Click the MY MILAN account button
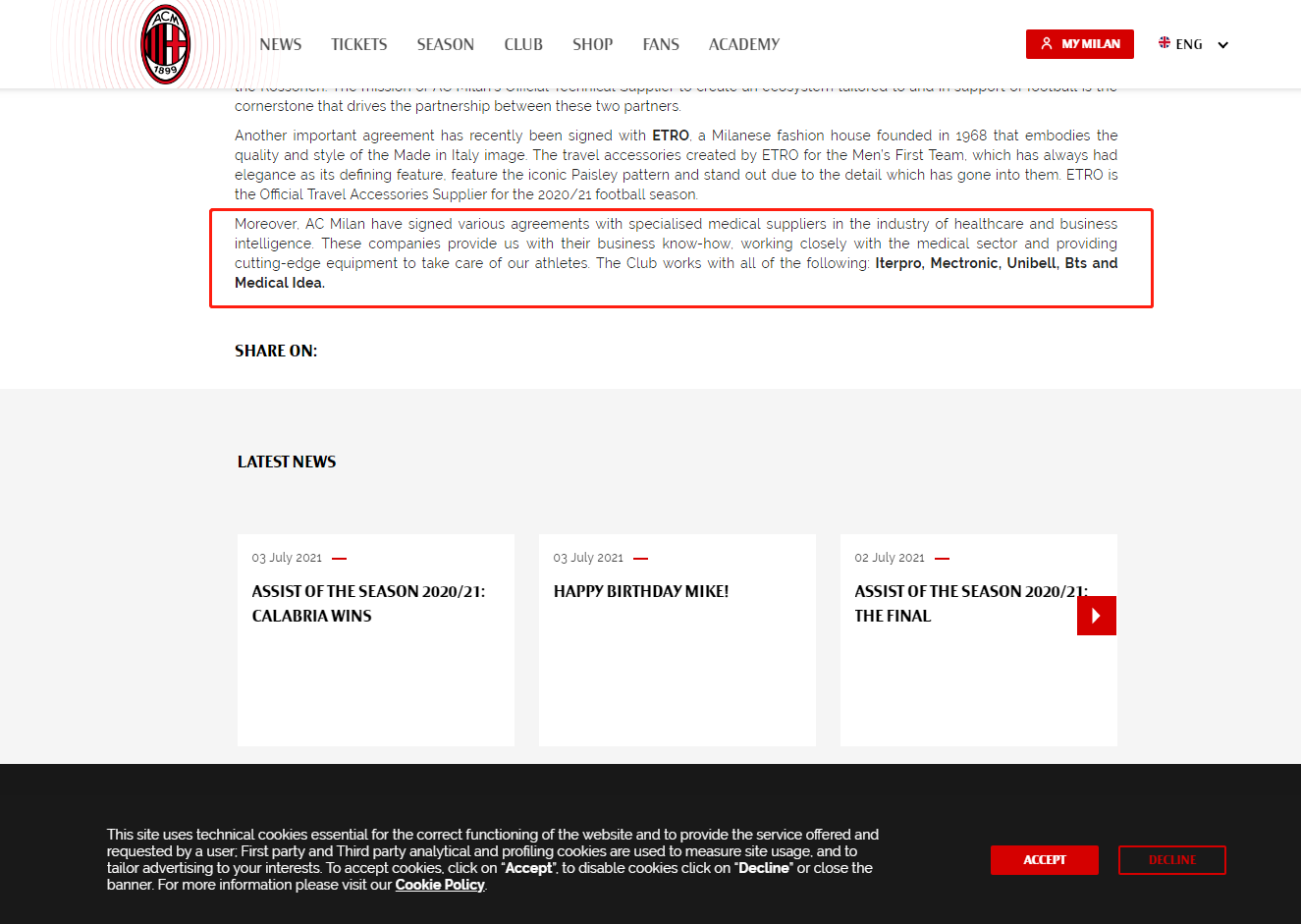Screen dimensions: 1301x924 [x=1080, y=44]
